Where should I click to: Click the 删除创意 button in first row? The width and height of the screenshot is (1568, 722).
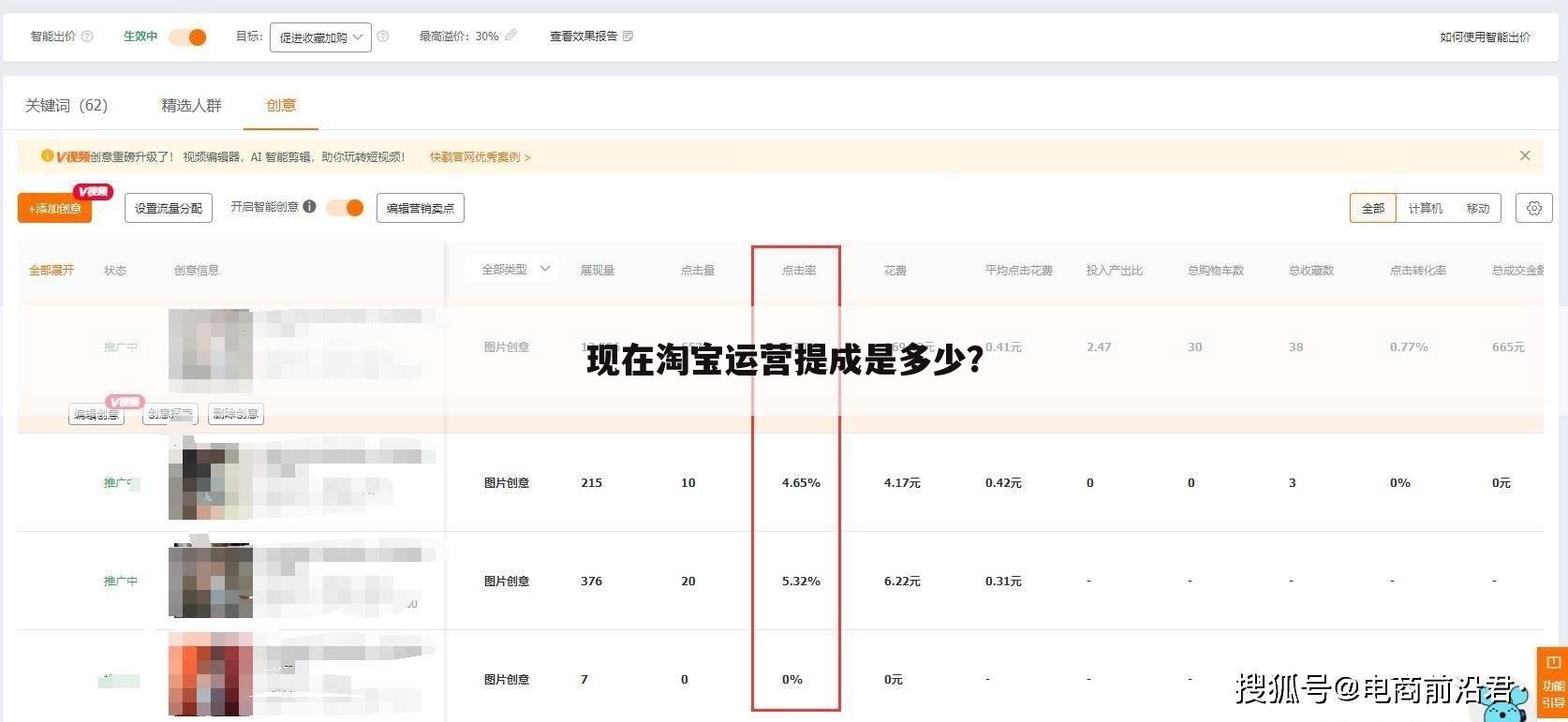pos(236,414)
